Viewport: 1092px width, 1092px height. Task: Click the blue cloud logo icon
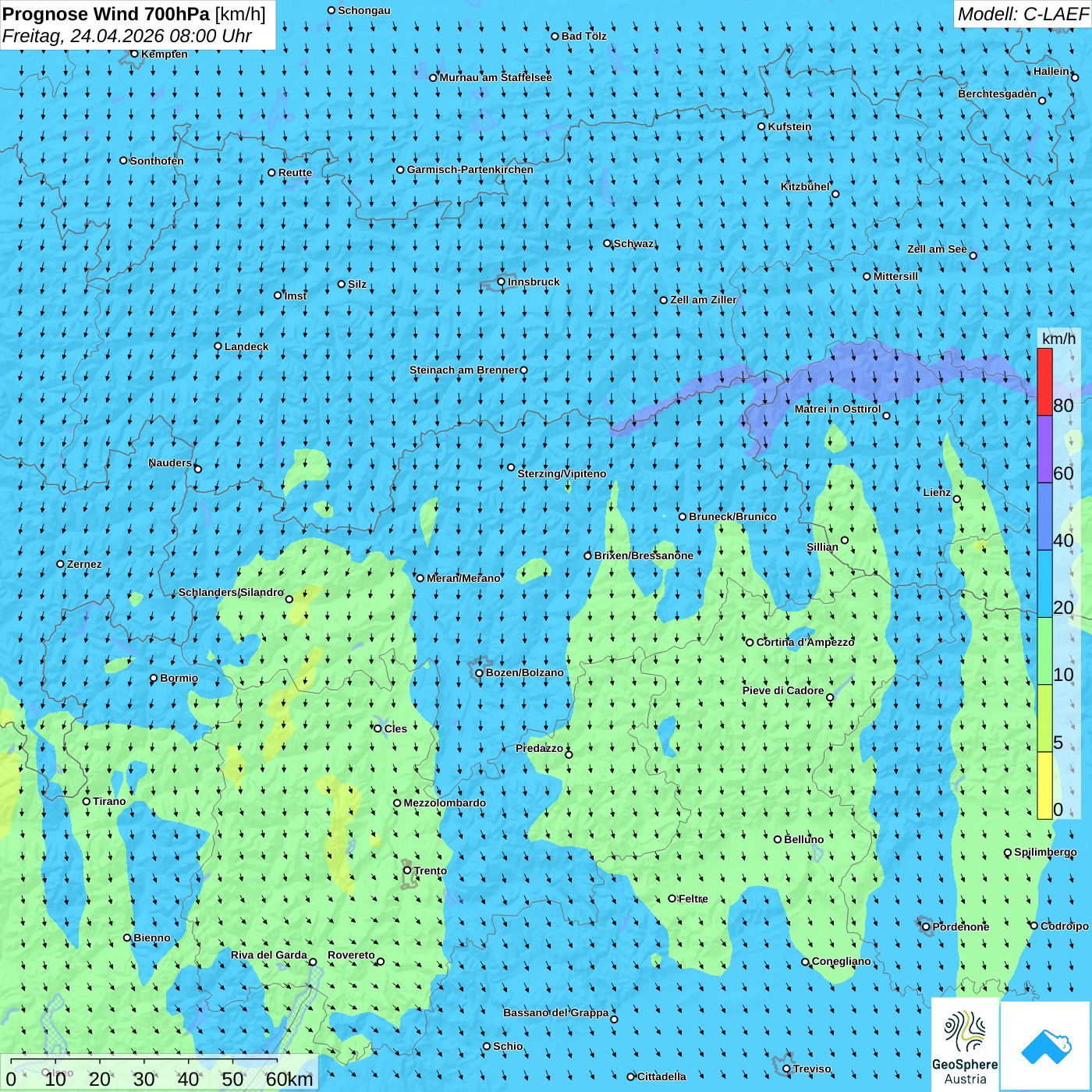point(1046,1046)
